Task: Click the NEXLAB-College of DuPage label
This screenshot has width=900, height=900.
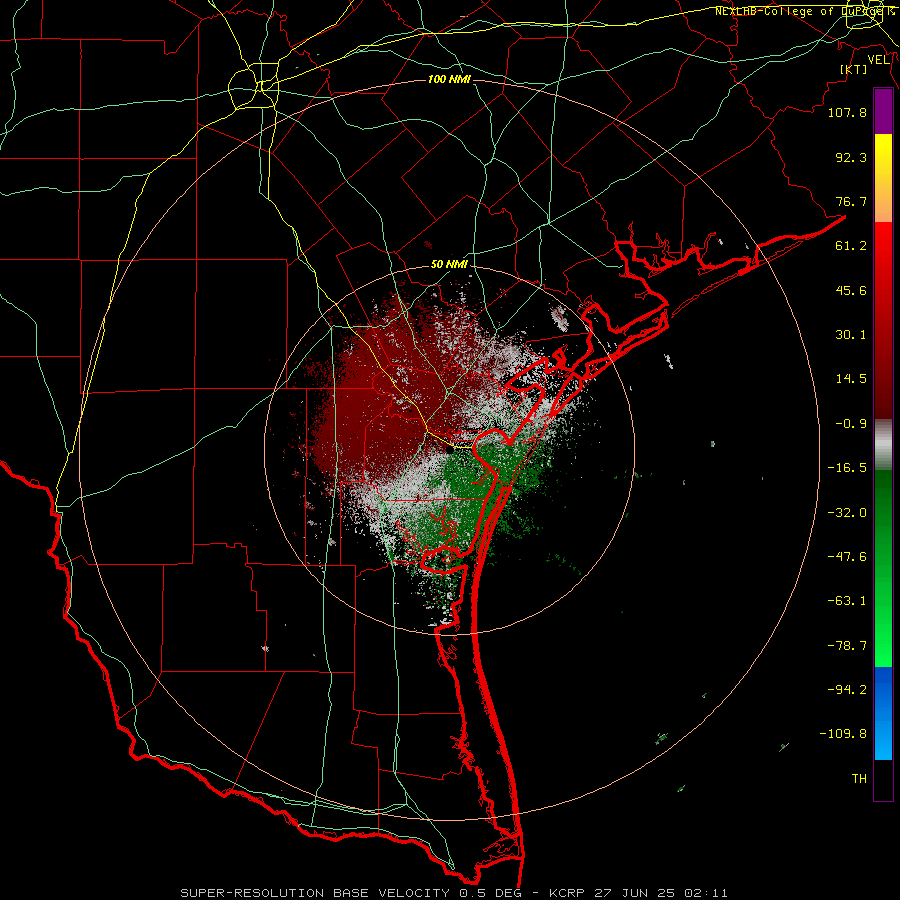Action: click(803, 11)
